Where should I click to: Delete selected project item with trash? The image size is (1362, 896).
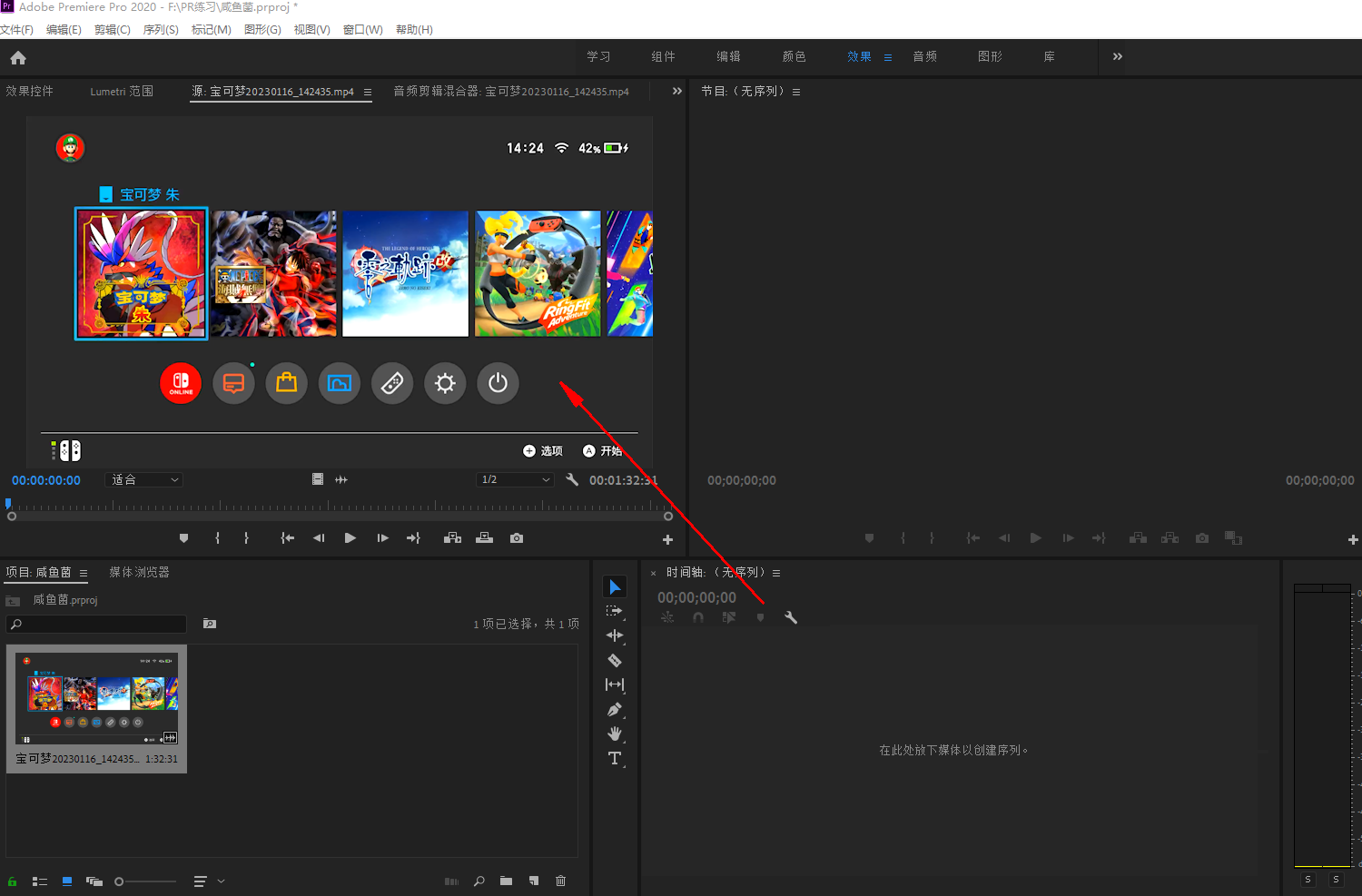click(x=560, y=881)
